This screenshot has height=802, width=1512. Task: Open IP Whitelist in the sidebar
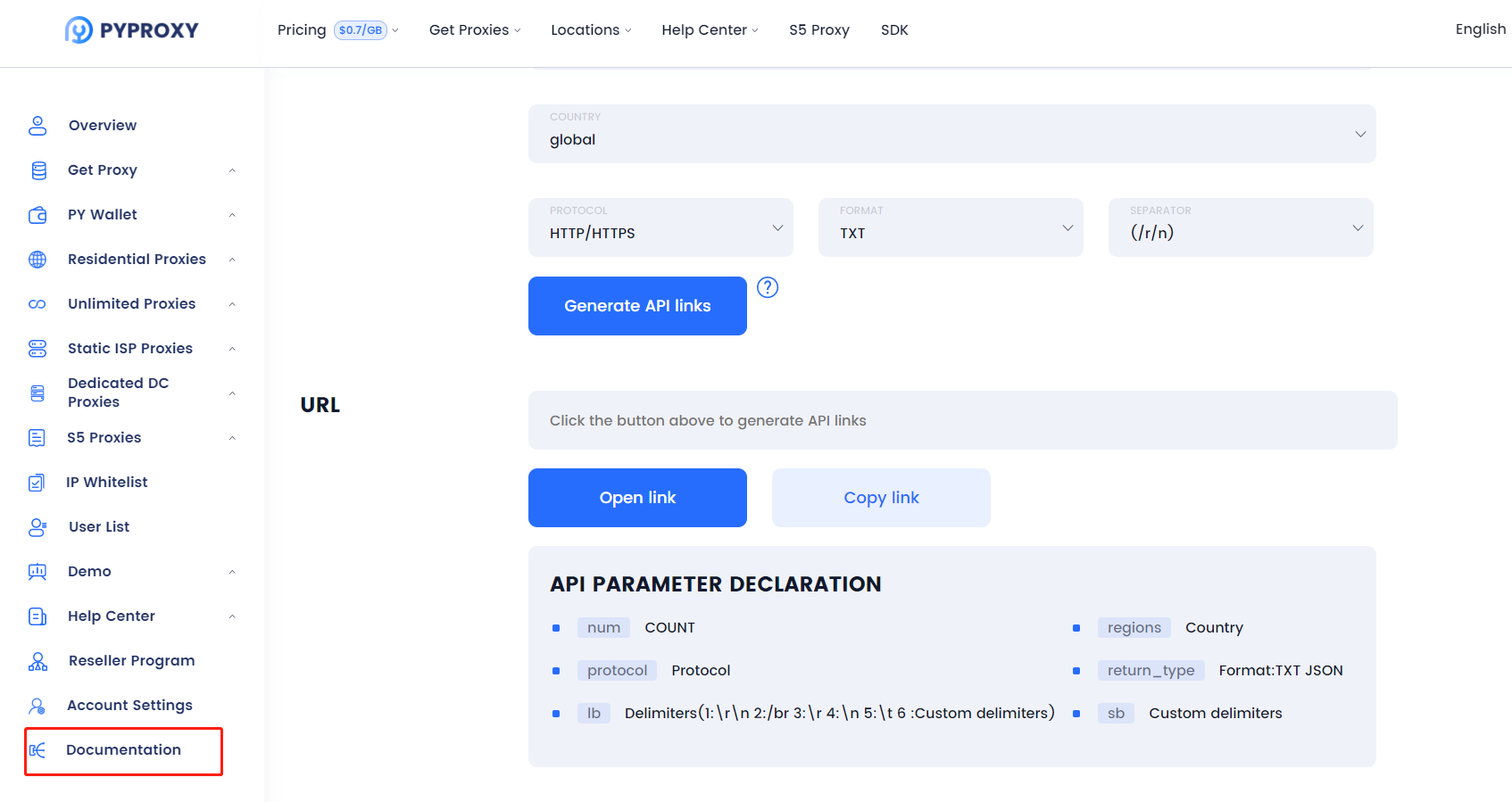pos(107,483)
